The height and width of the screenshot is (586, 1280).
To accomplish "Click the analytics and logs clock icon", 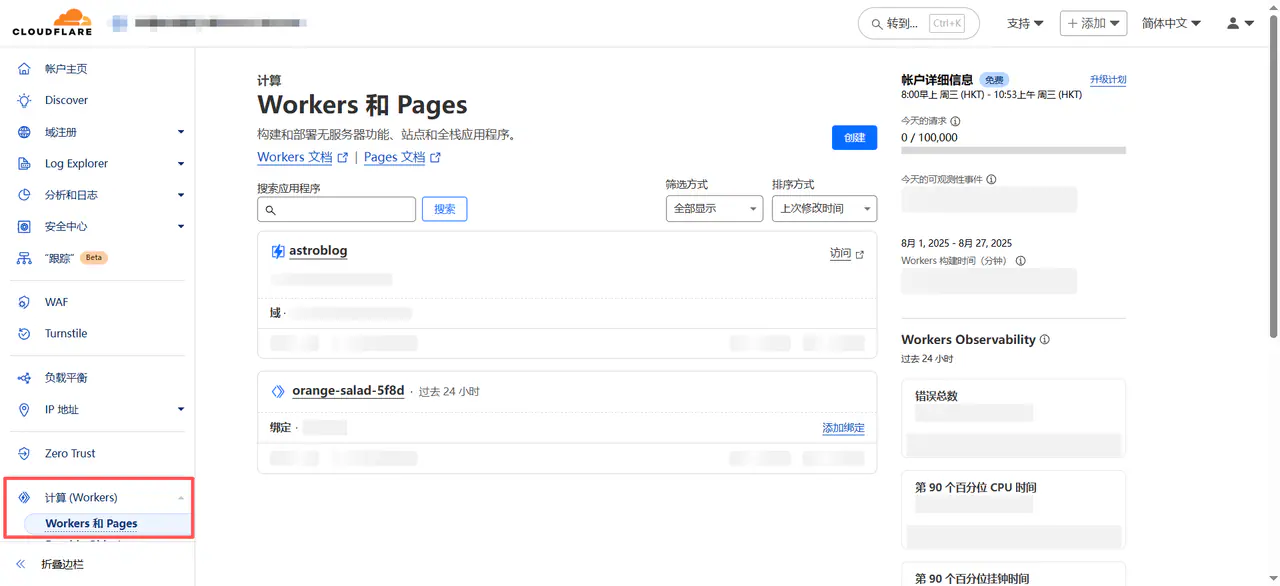I will (24, 195).
